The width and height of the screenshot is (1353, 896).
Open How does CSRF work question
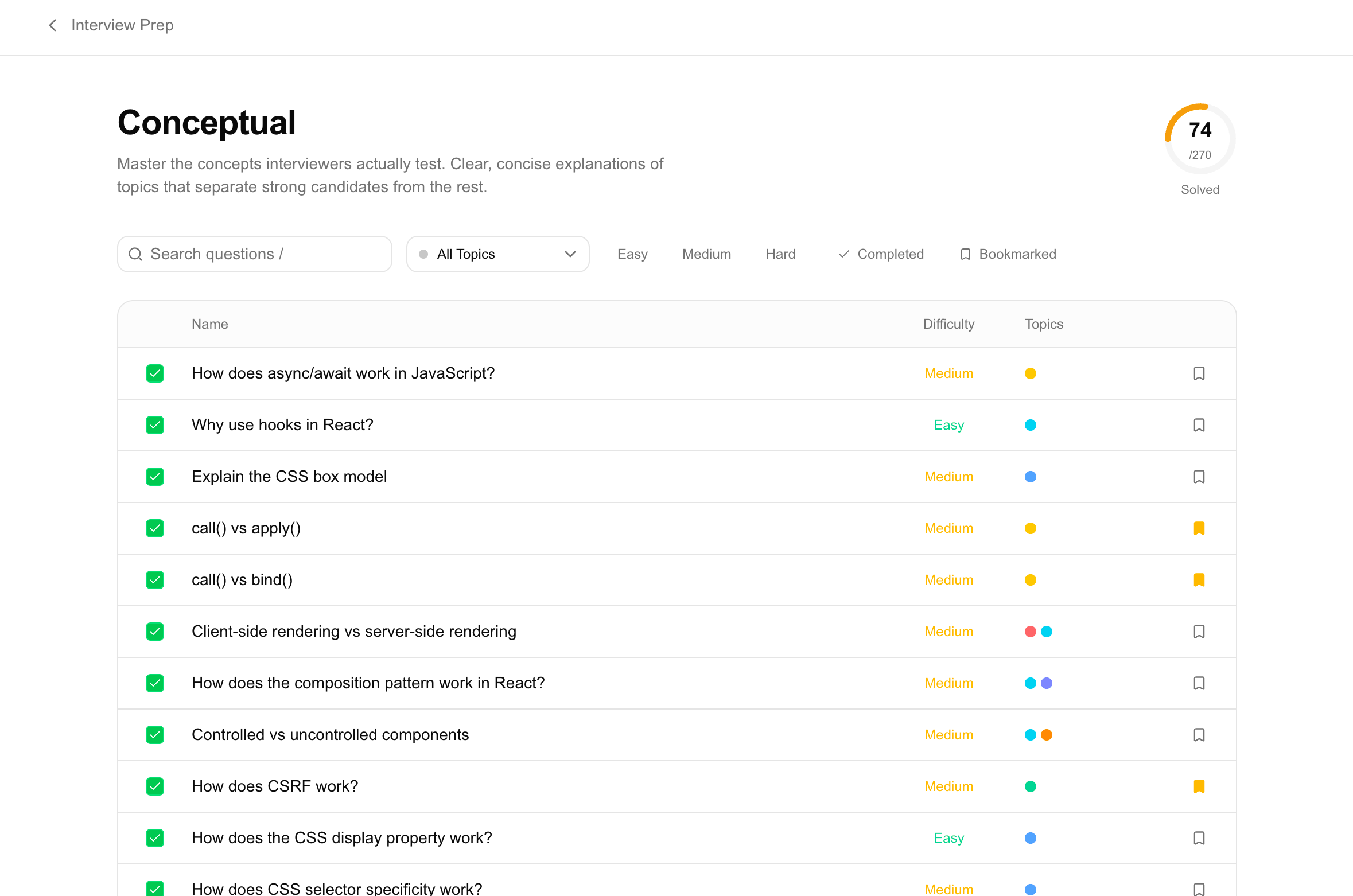[275, 786]
